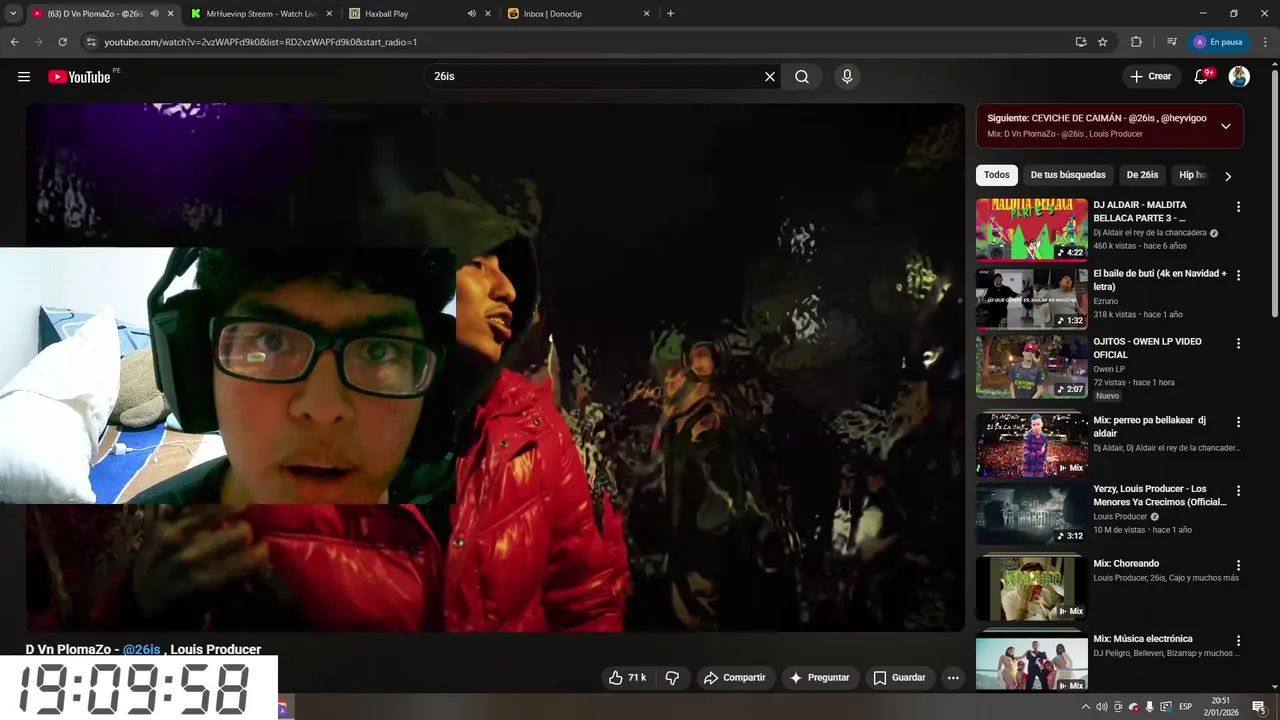This screenshot has width=1280, height=720.
Task: Select the Todos filter chip
Action: [997, 175]
